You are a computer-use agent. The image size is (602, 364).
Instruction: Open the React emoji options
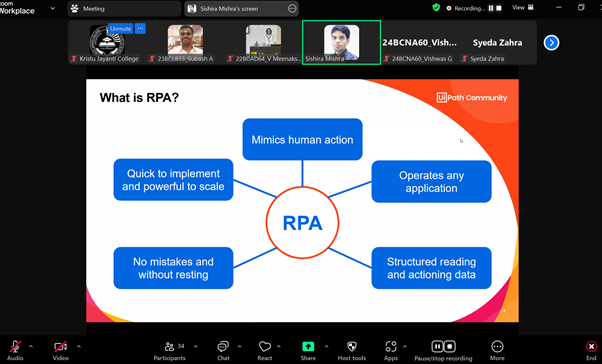(x=265, y=351)
